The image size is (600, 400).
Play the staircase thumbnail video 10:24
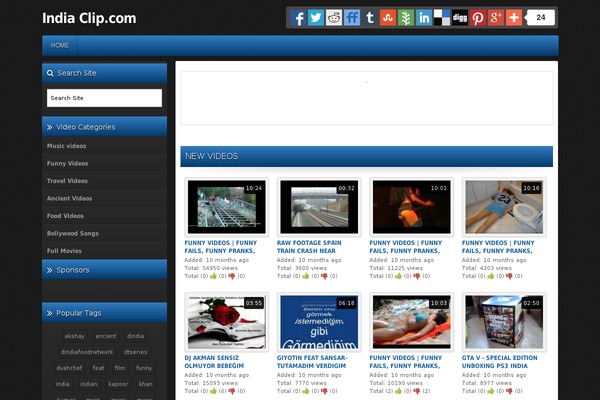pos(227,207)
